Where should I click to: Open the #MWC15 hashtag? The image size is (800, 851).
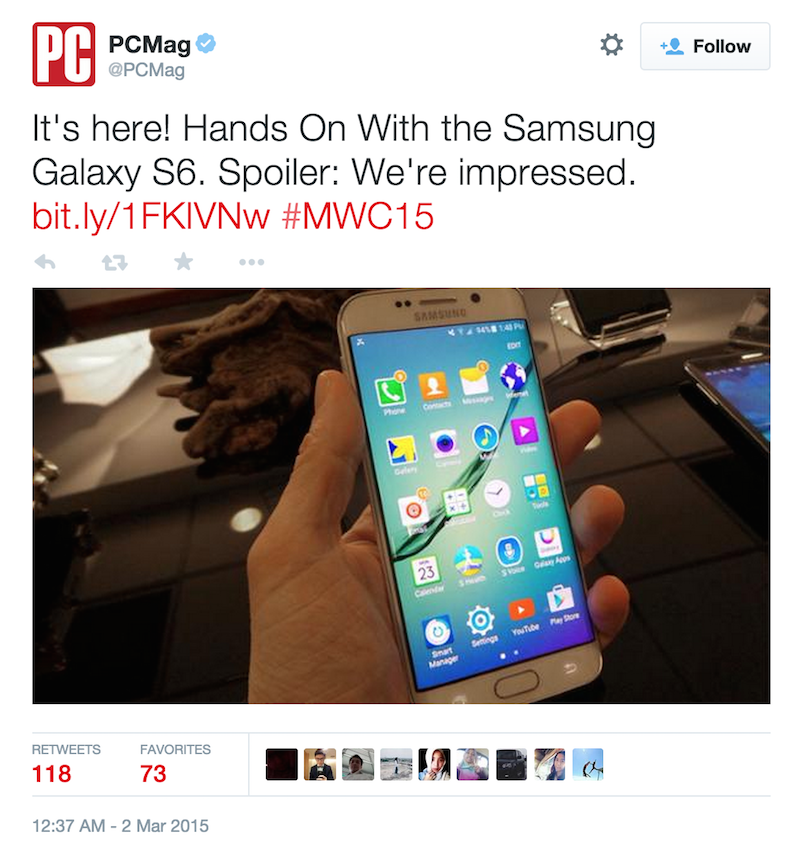pyautogui.click(x=358, y=216)
